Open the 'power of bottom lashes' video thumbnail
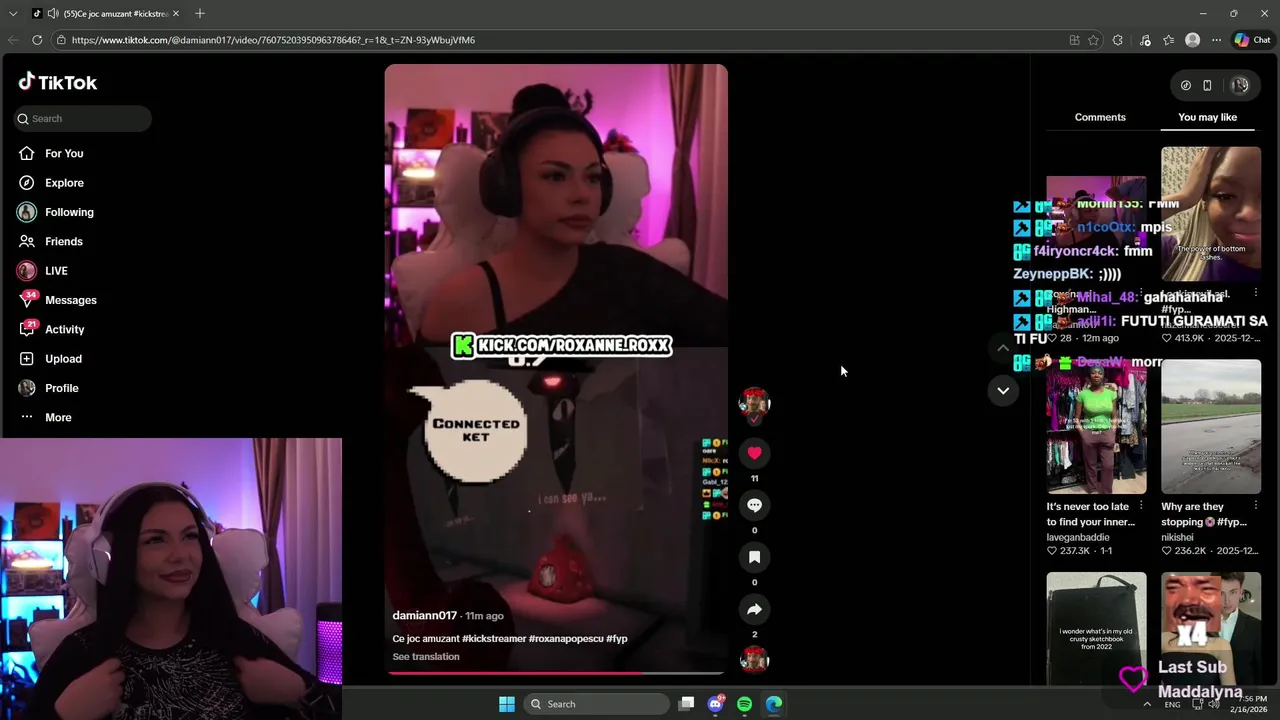Image resolution: width=1280 pixels, height=720 pixels. [1211, 214]
